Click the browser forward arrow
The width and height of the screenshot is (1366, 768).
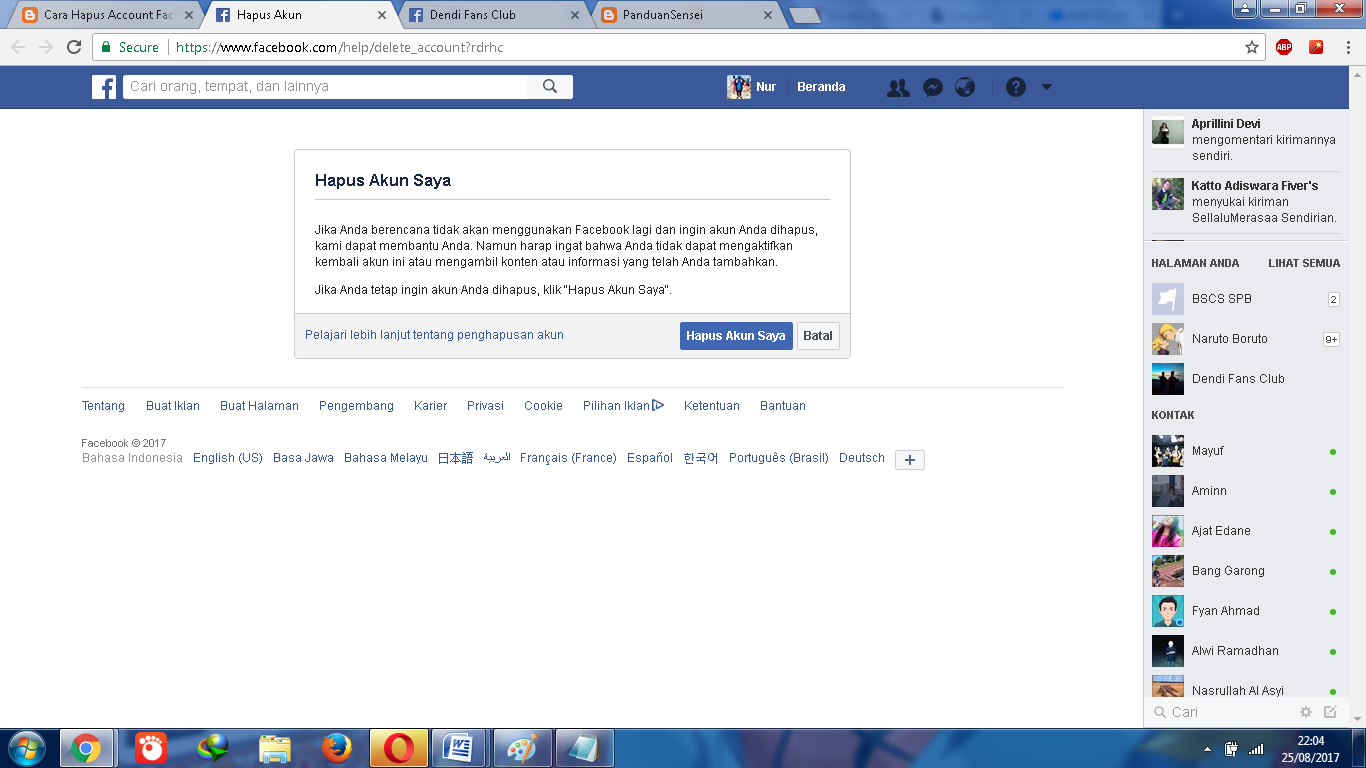(x=45, y=47)
